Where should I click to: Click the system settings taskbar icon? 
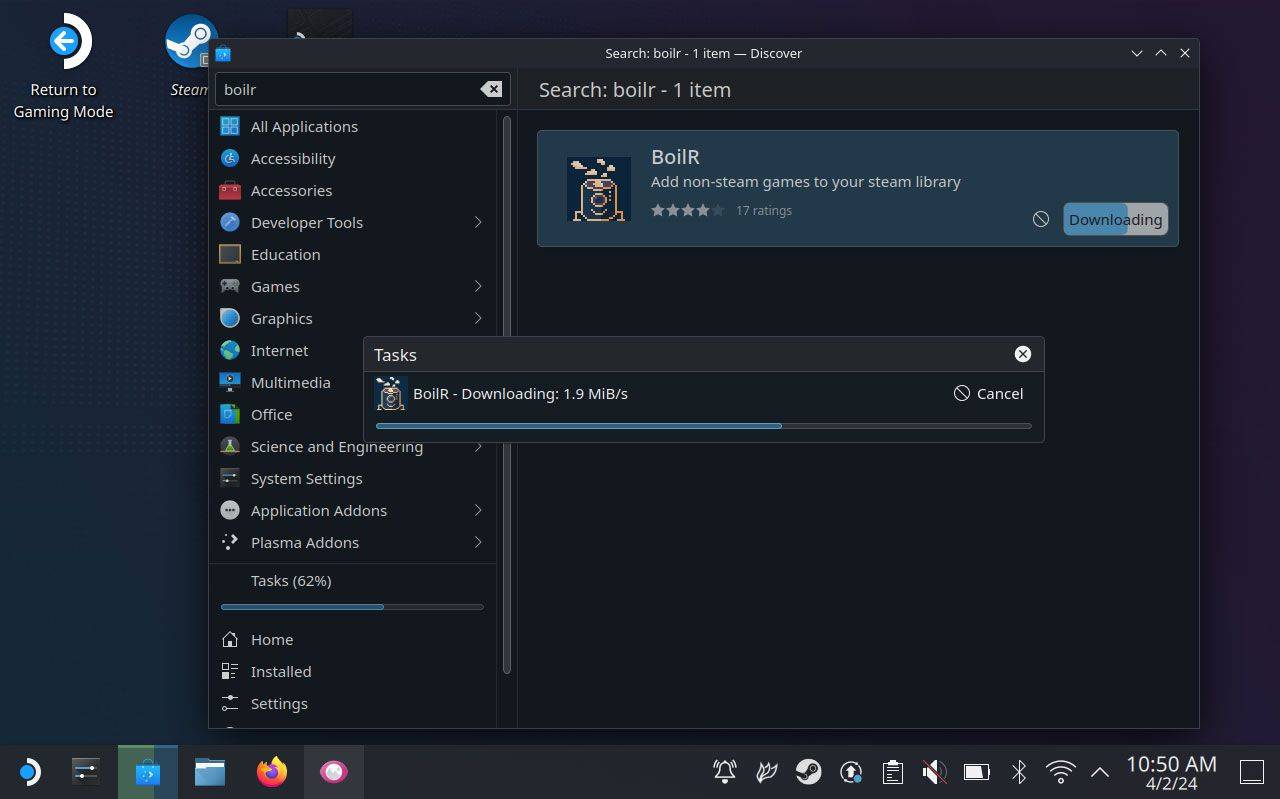pyautogui.click(x=86, y=771)
